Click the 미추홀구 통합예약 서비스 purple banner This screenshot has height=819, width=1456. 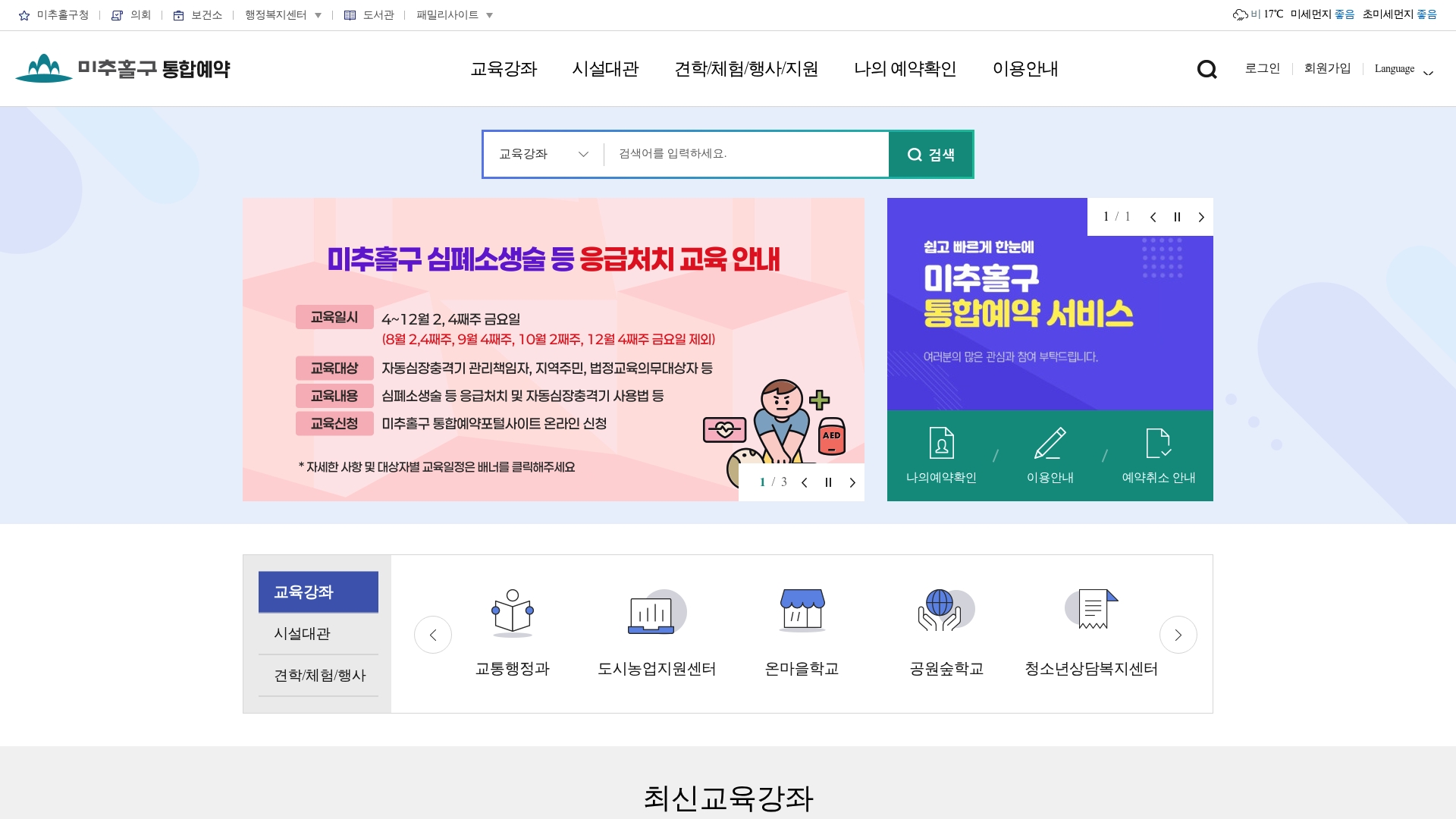coord(1050,304)
